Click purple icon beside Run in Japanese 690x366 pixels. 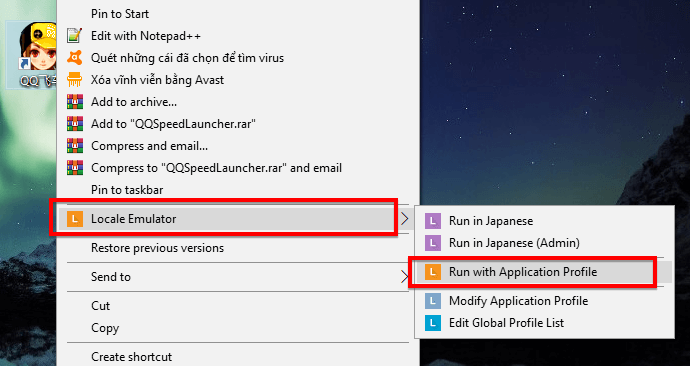pyautogui.click(x=433, y=221)
